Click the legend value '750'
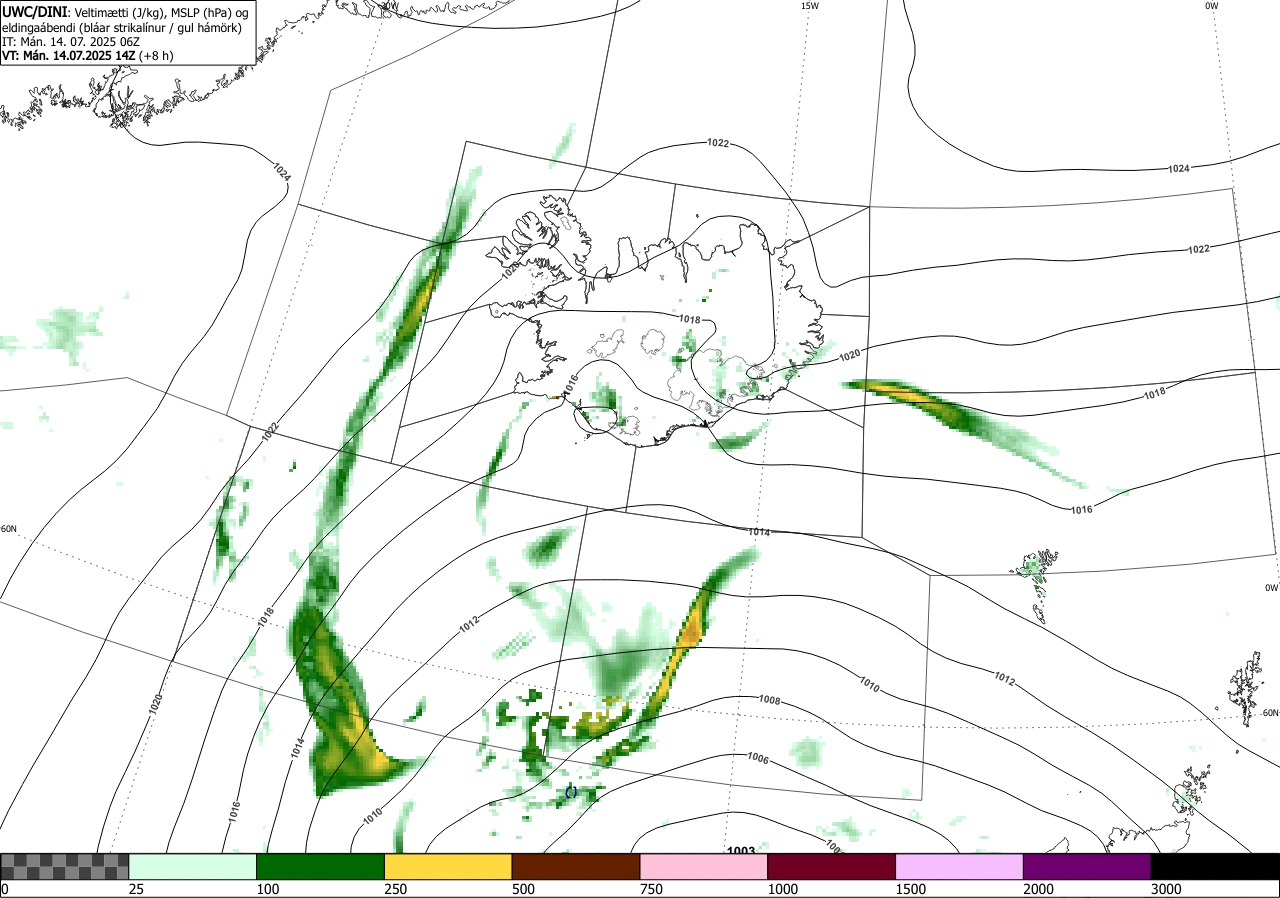The image size is (1280, 898). (x=651, y=889)
